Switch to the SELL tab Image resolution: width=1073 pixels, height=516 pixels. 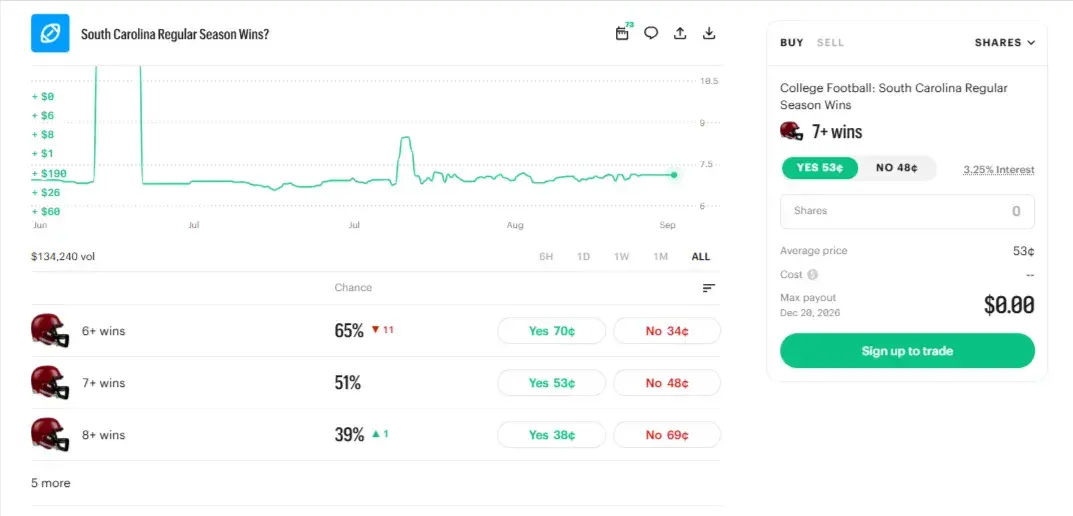[830, 42]
